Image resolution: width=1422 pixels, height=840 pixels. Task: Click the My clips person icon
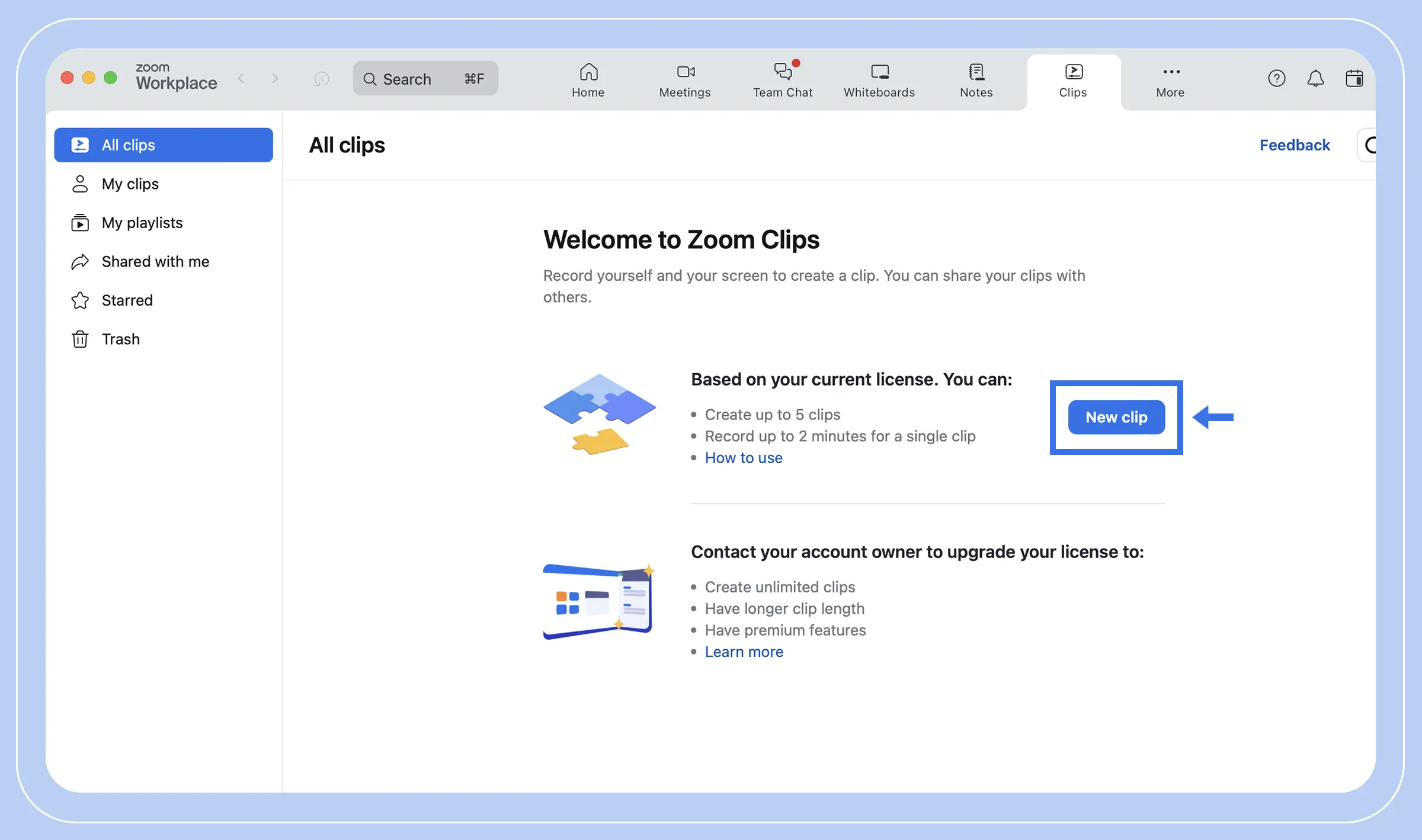[x=80, y=184]
